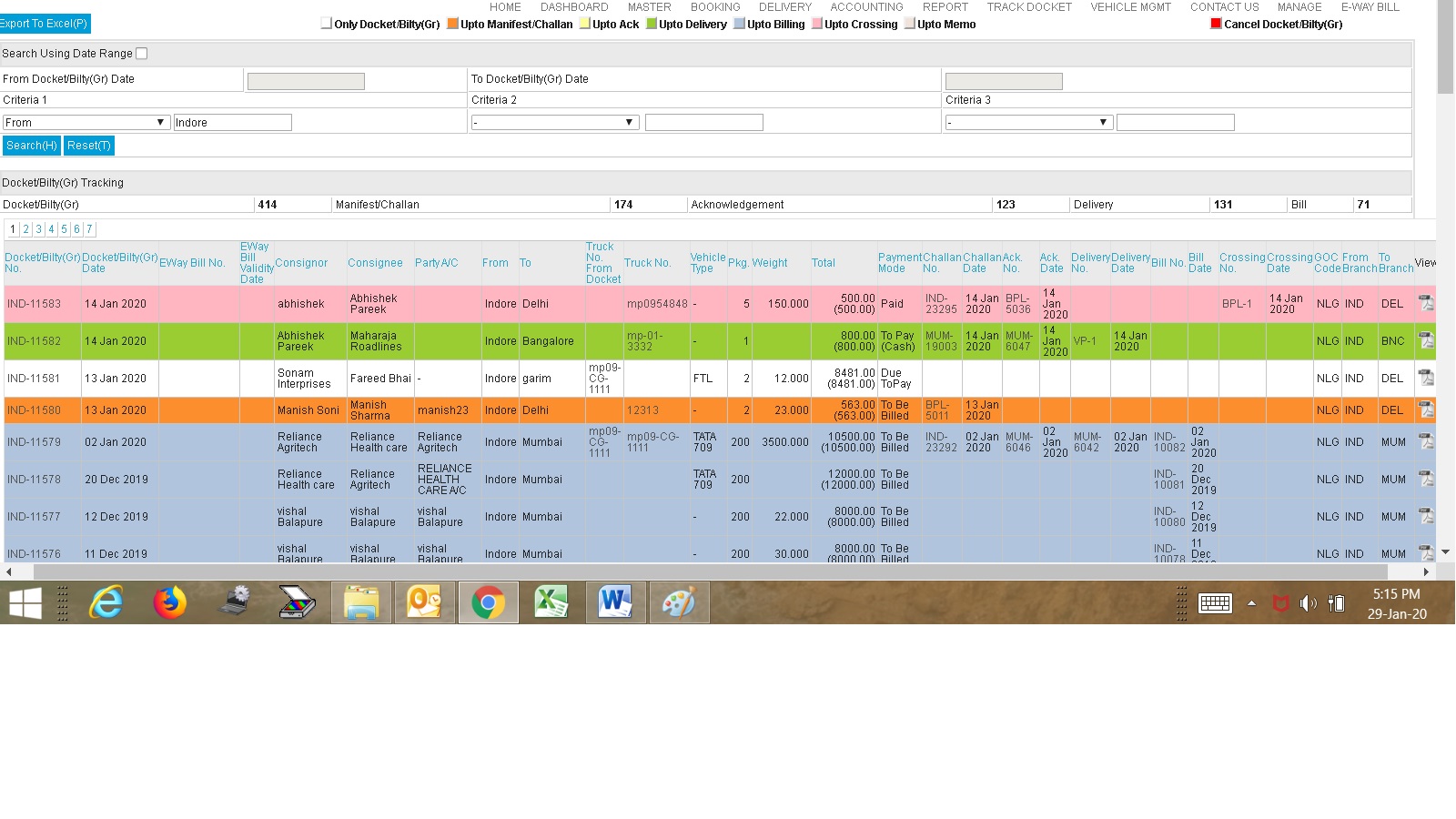Launch Internet Explorer from taskbar
1456x819 pixels.
(x=106, y=602)
